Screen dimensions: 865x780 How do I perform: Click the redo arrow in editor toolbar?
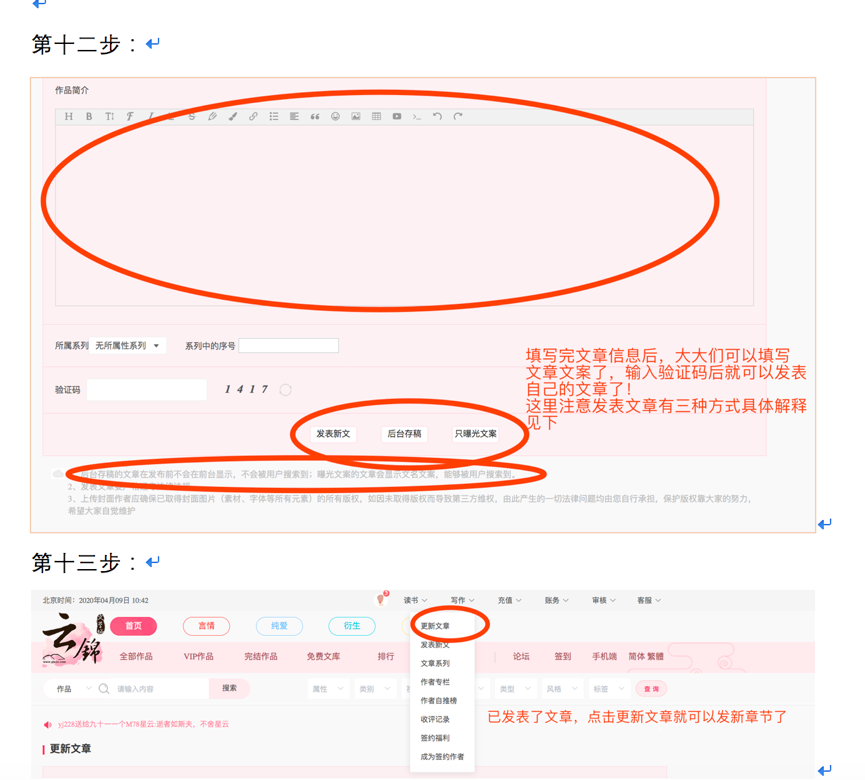click(458, 117)
